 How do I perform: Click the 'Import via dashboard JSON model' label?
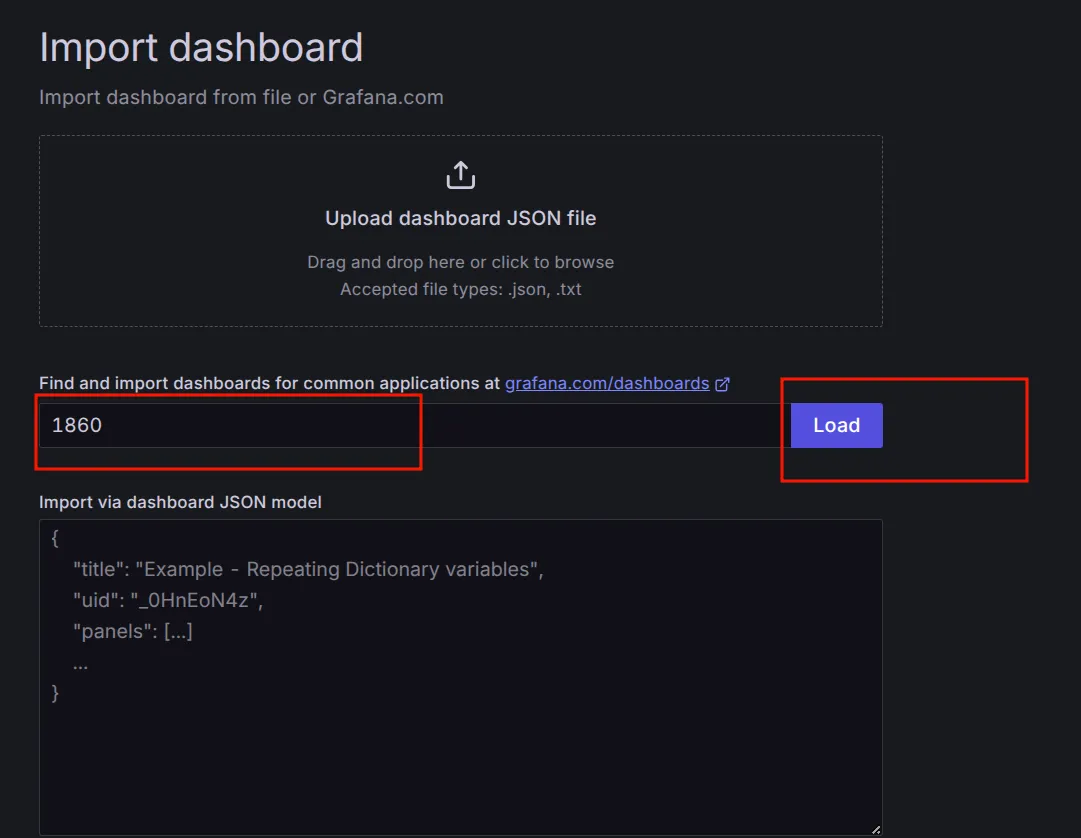[180, 502]
